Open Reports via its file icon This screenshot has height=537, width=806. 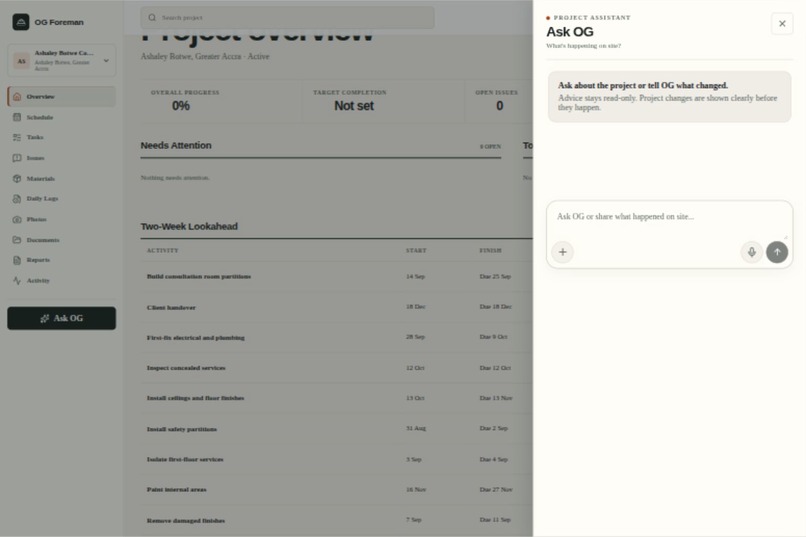click(x=17, y=260)
